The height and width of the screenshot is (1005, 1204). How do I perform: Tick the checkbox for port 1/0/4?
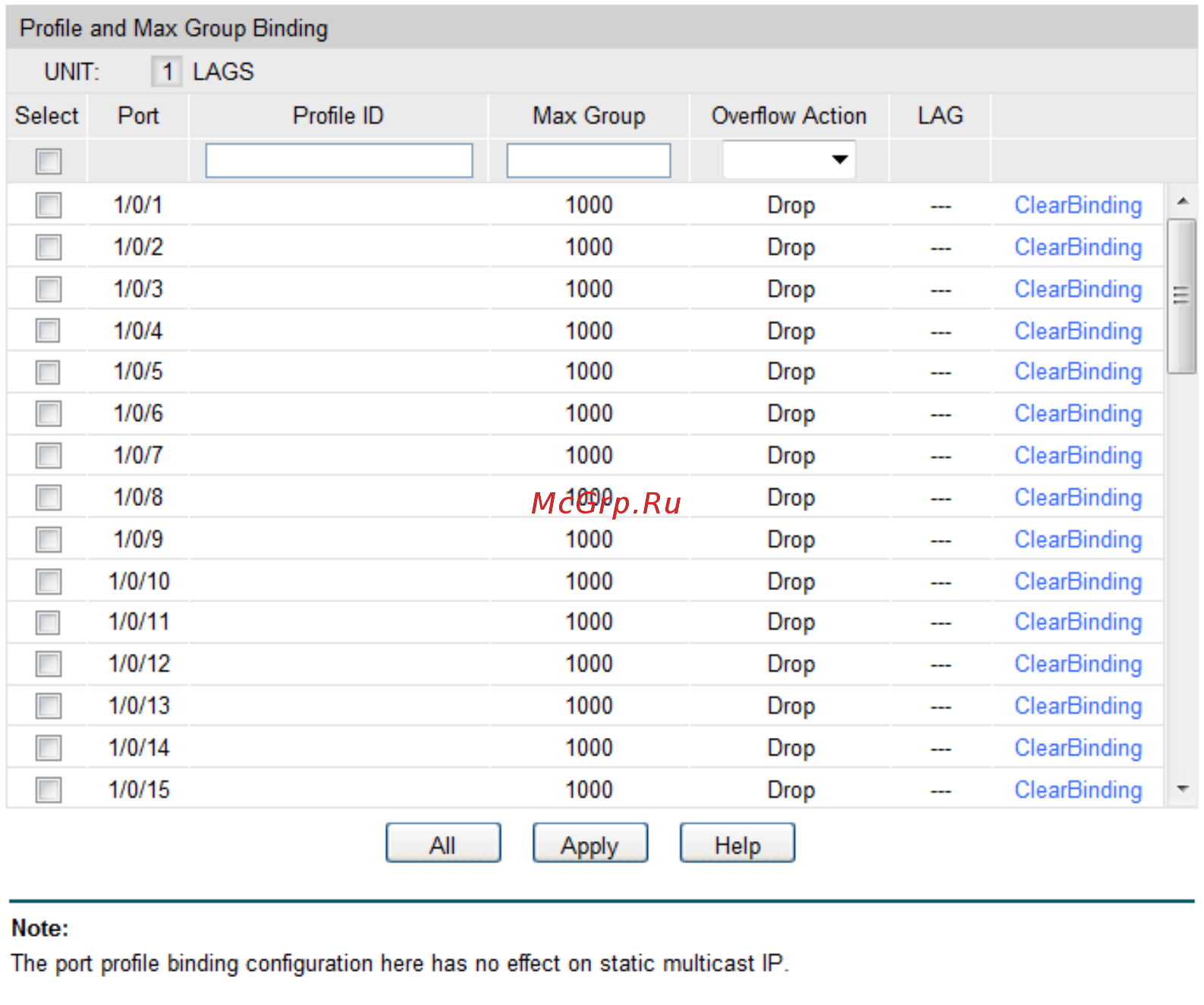49,331
